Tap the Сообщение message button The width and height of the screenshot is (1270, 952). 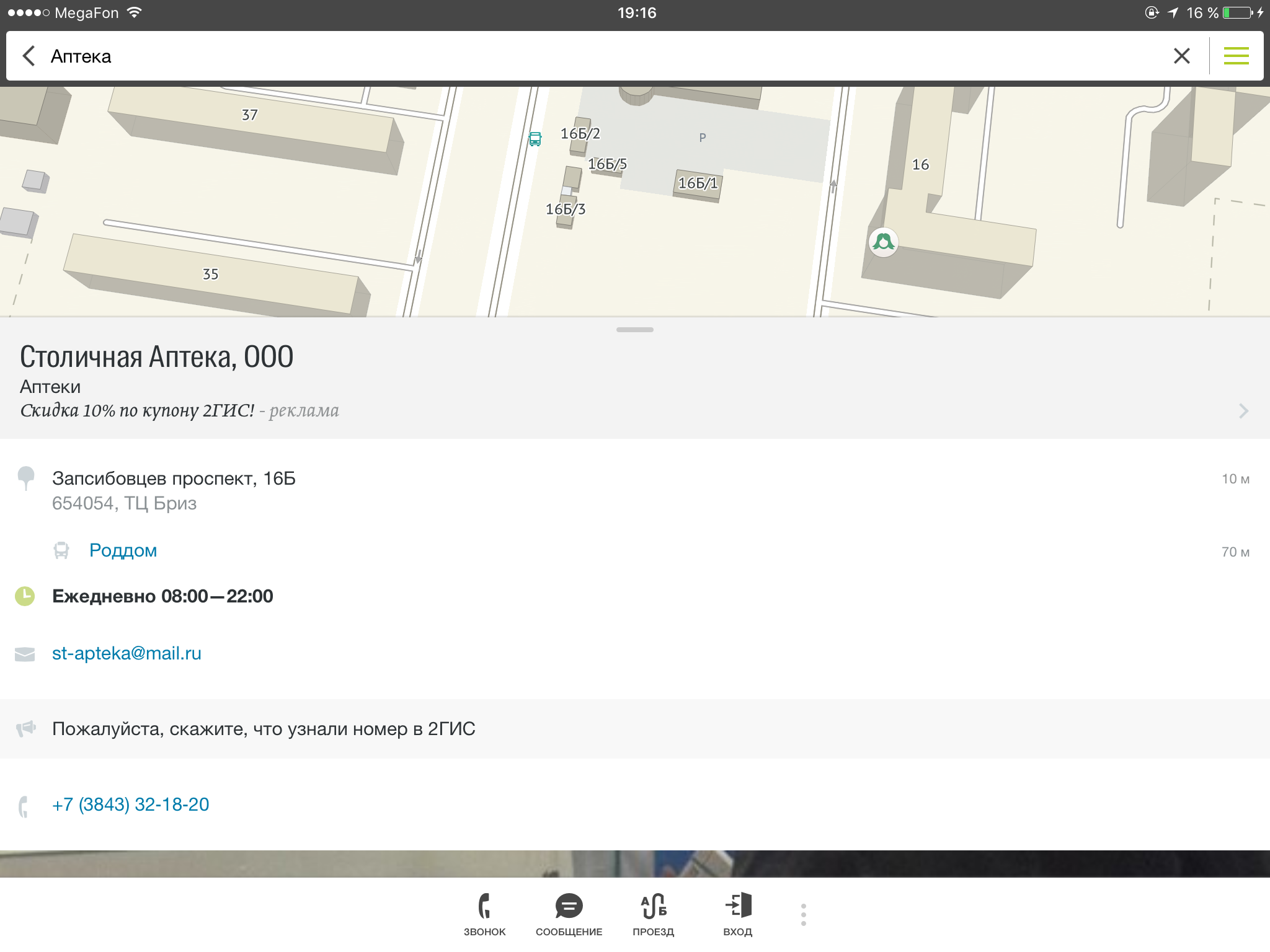[569, 915]
